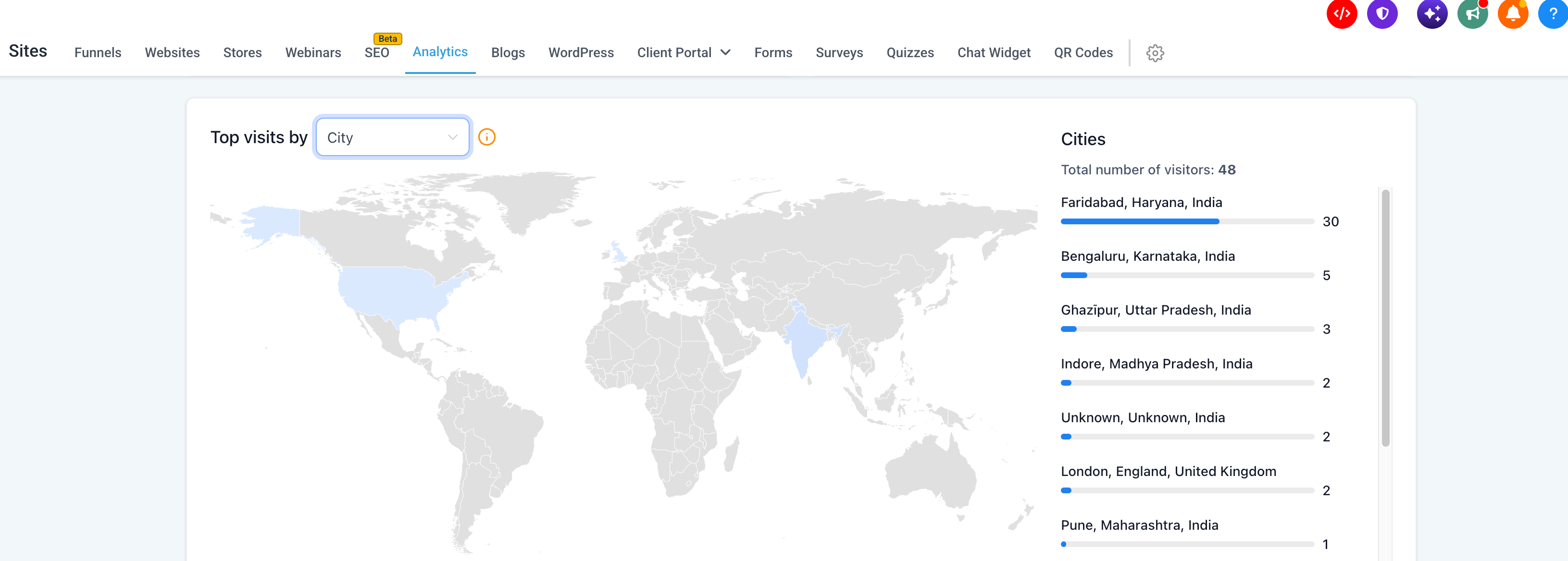Viewport: 1568px width, 561px height.
Task: Open the red code embed icon
Action: pyautogui.click(x=1342, y=13)
